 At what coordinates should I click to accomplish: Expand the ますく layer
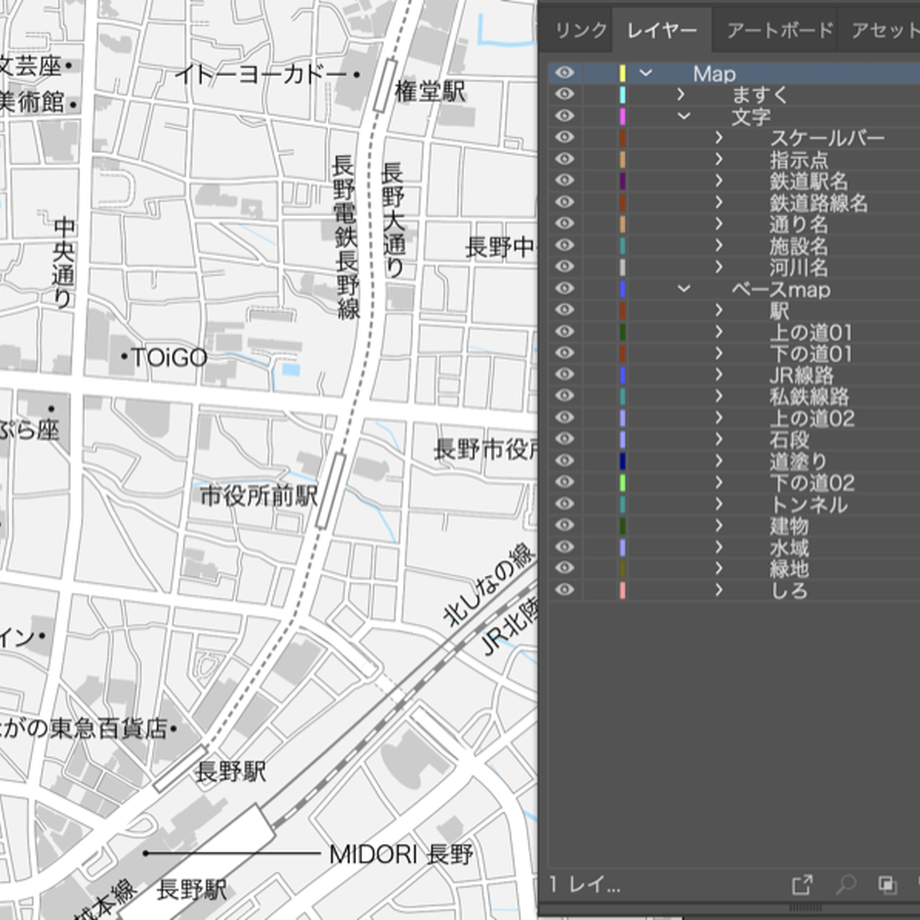(x=681, y=94)
